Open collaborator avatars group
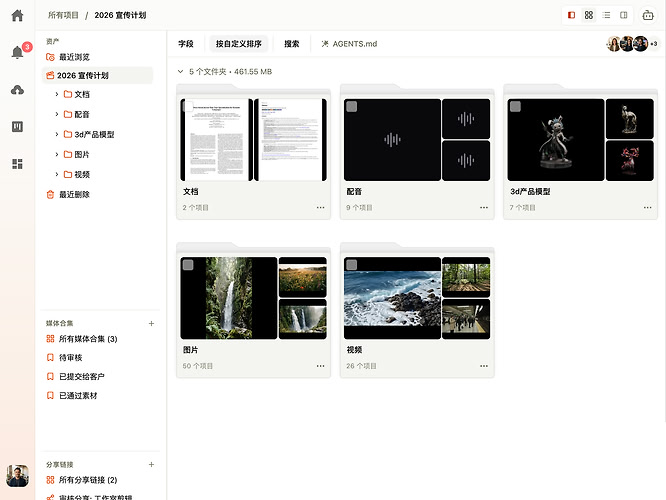Image resolution: width=666 pixels, height=500 pixels. tap(627, 44)
